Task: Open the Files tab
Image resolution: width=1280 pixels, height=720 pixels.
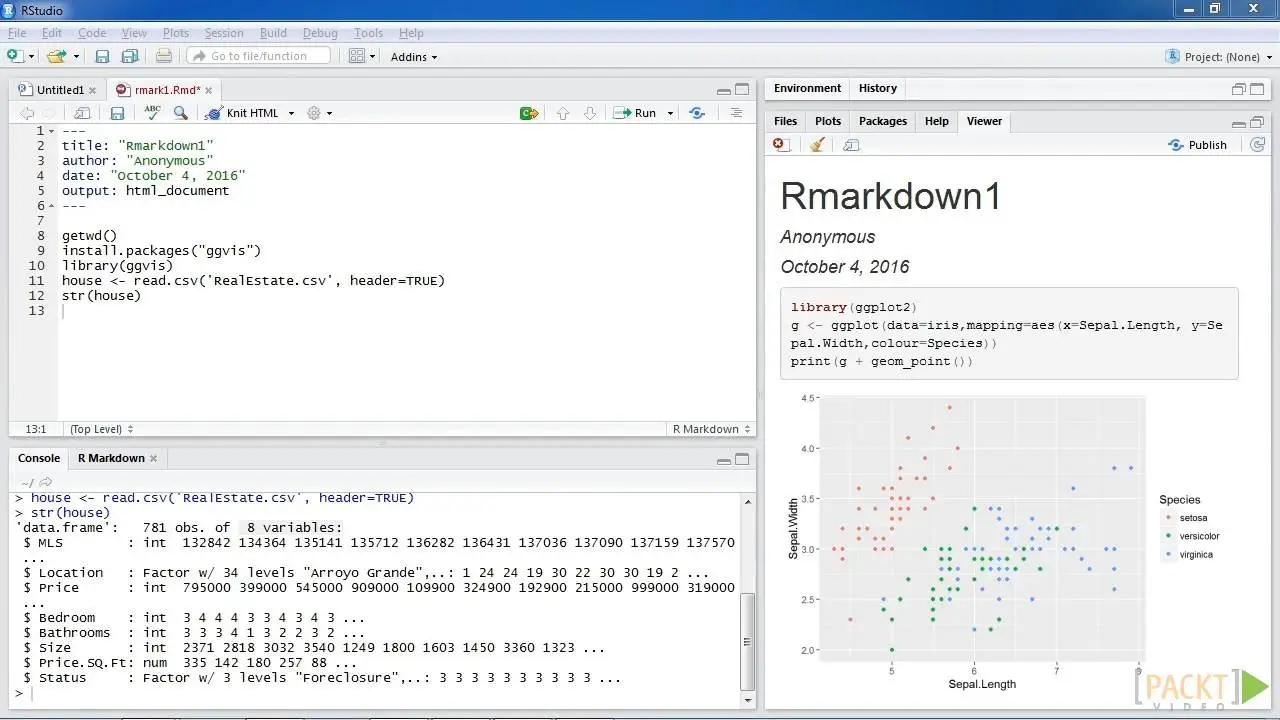Action: 786,121
